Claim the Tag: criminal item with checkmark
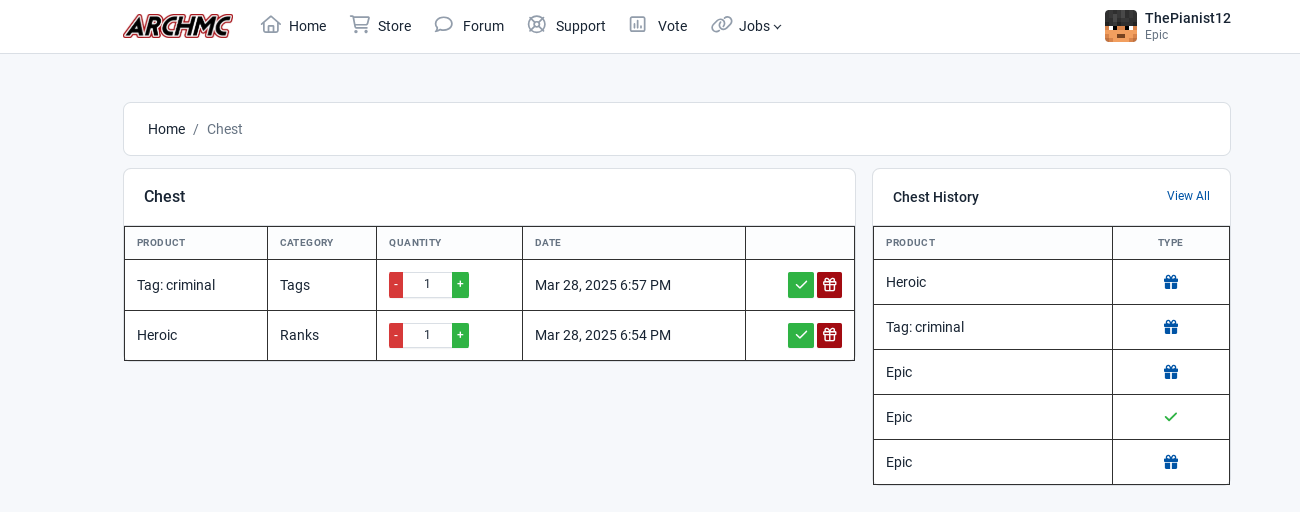Image resolution: width=1300 pixels, height=512 pixels. 801,285
